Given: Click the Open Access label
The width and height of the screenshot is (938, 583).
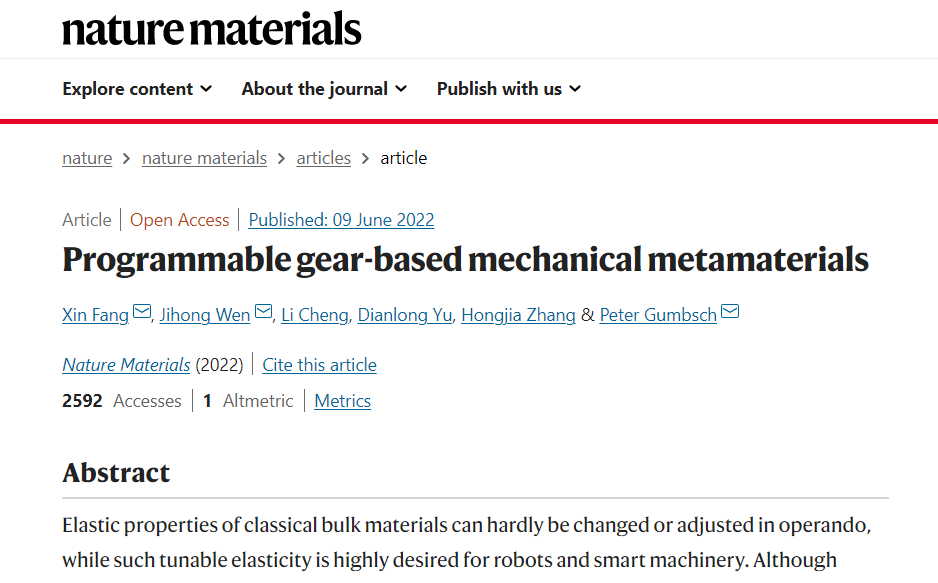Looking at the screenshot, I should (179, 220).
